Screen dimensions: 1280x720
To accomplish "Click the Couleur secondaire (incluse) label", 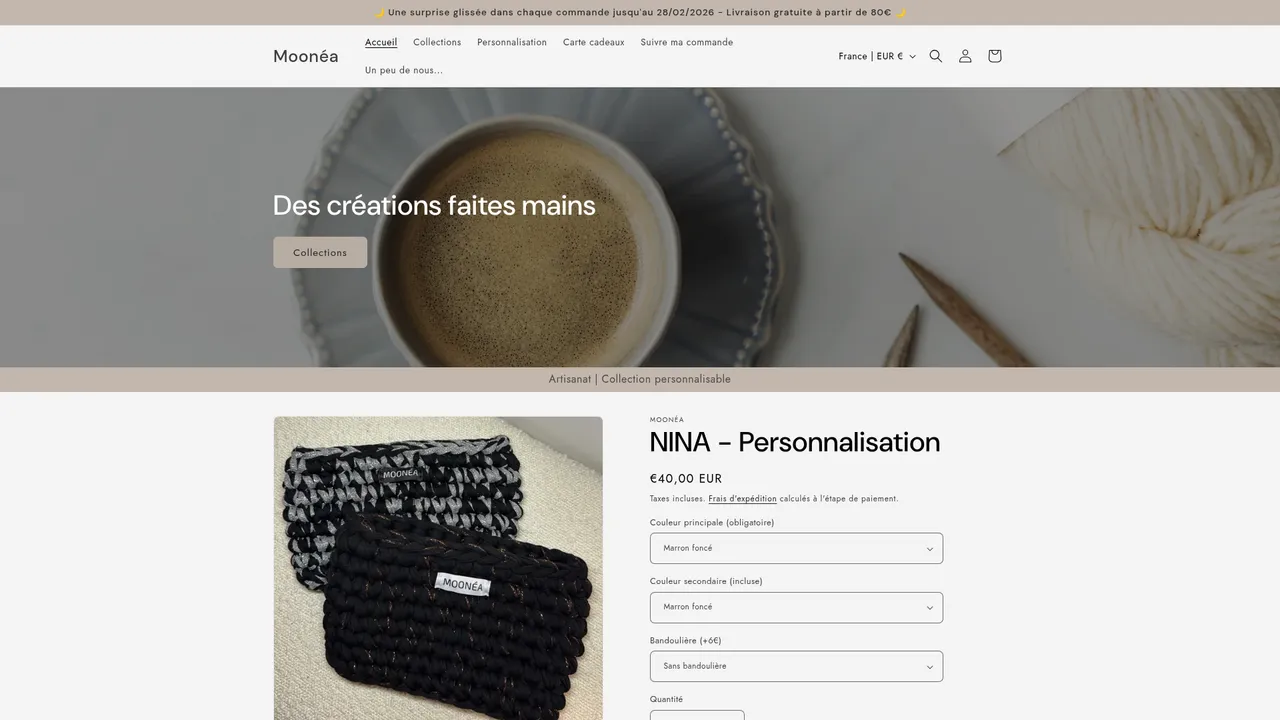I will (706, 581).
